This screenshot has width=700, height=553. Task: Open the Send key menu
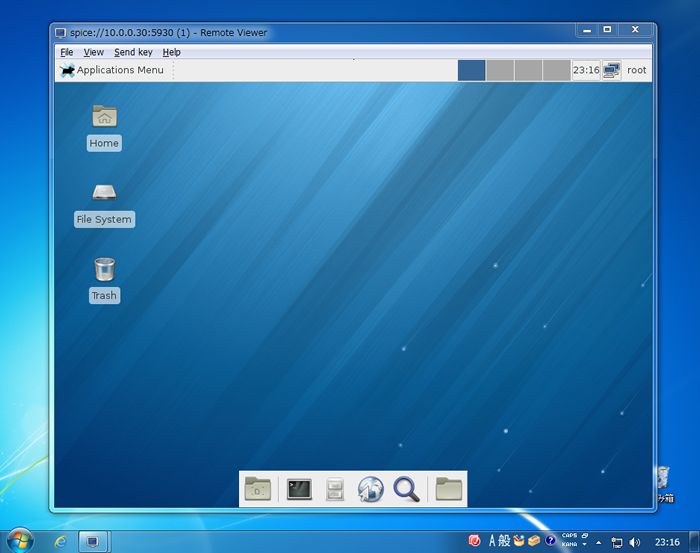(133, 52)
